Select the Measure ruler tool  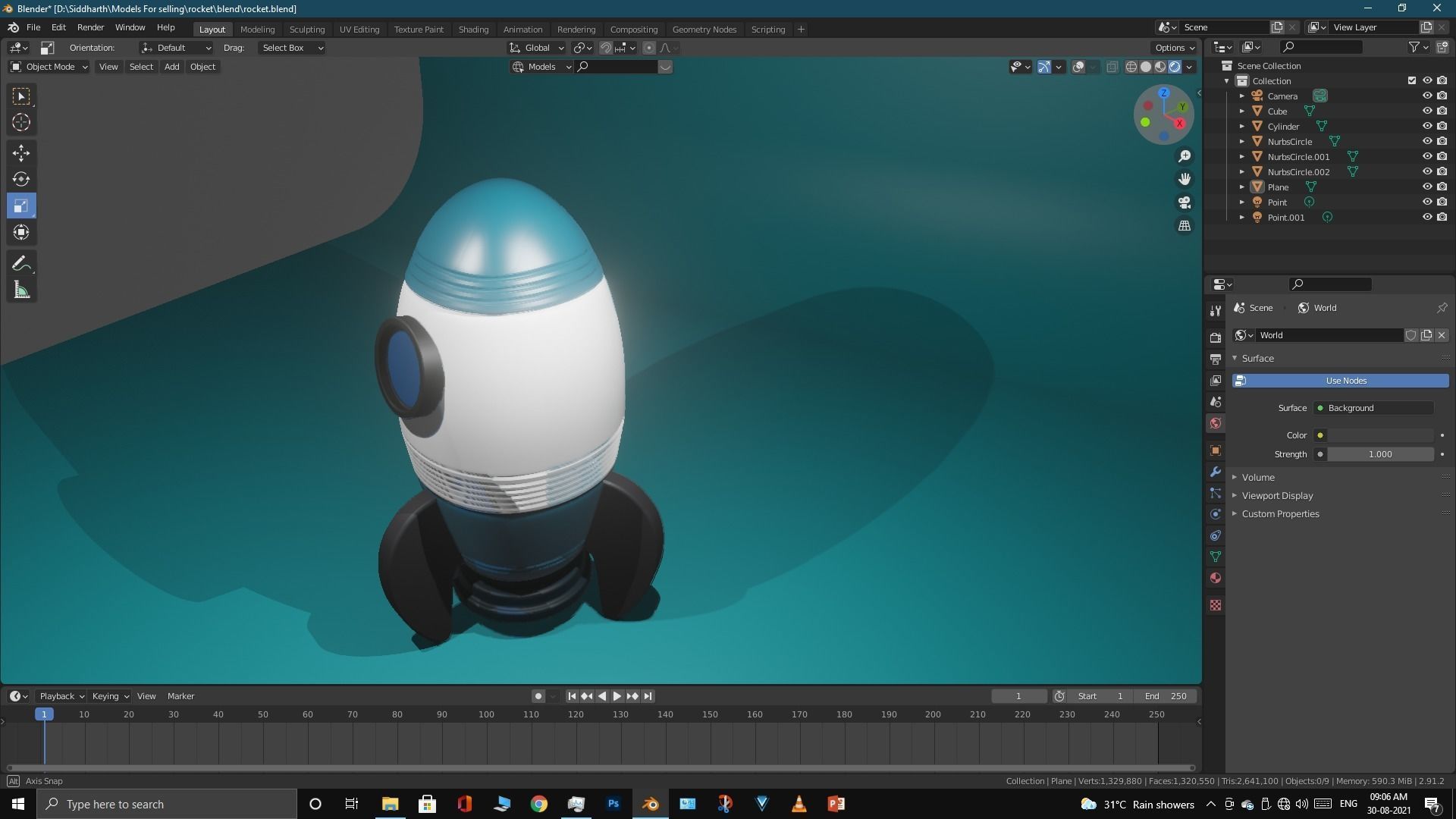coord(21,290)
